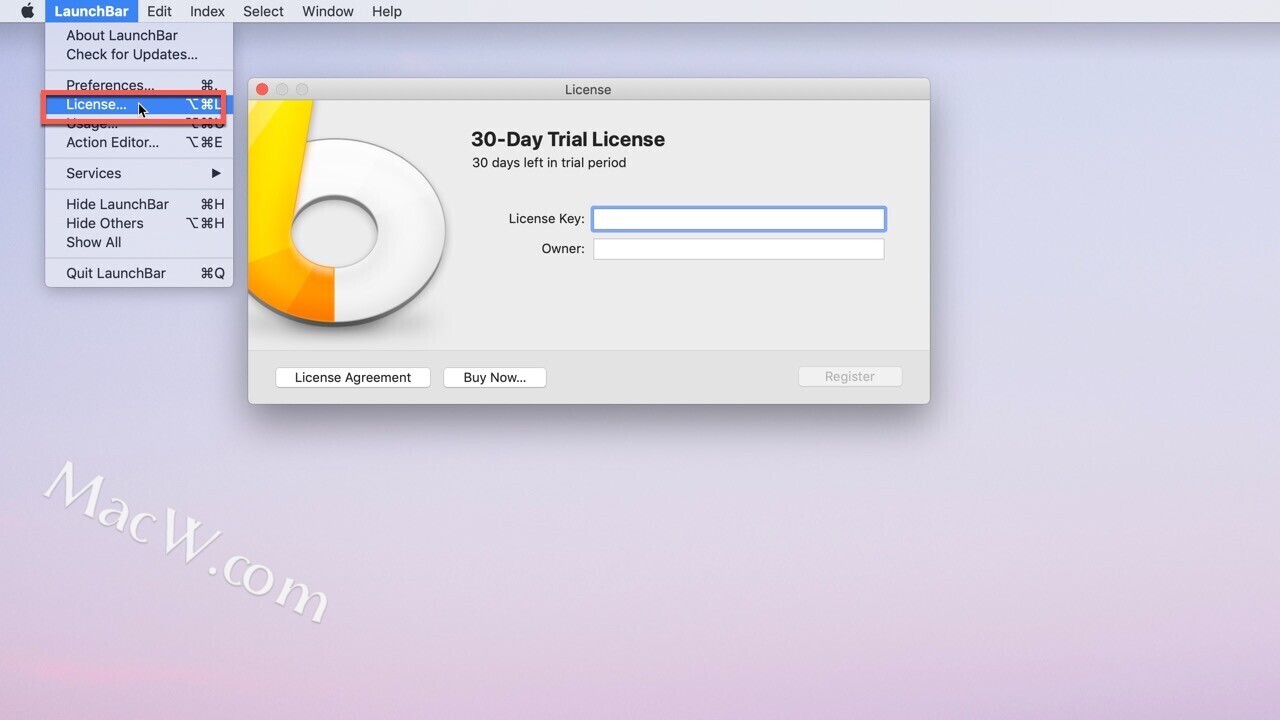This screenshot has width=1280, height=720.
Task: Select Check for Updates…
Action: [x=139, y=54]
